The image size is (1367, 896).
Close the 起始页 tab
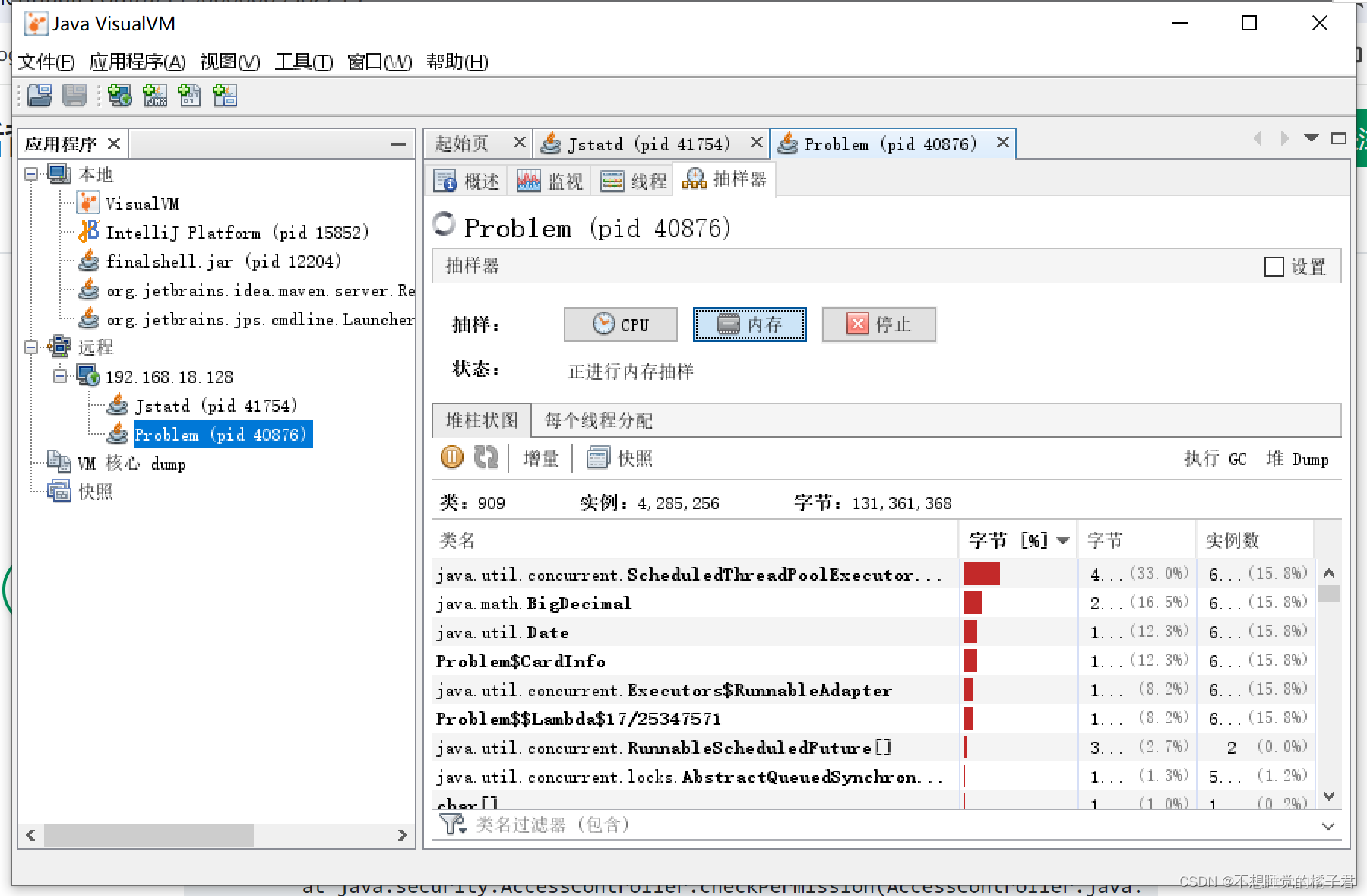[x=520, y=142]
